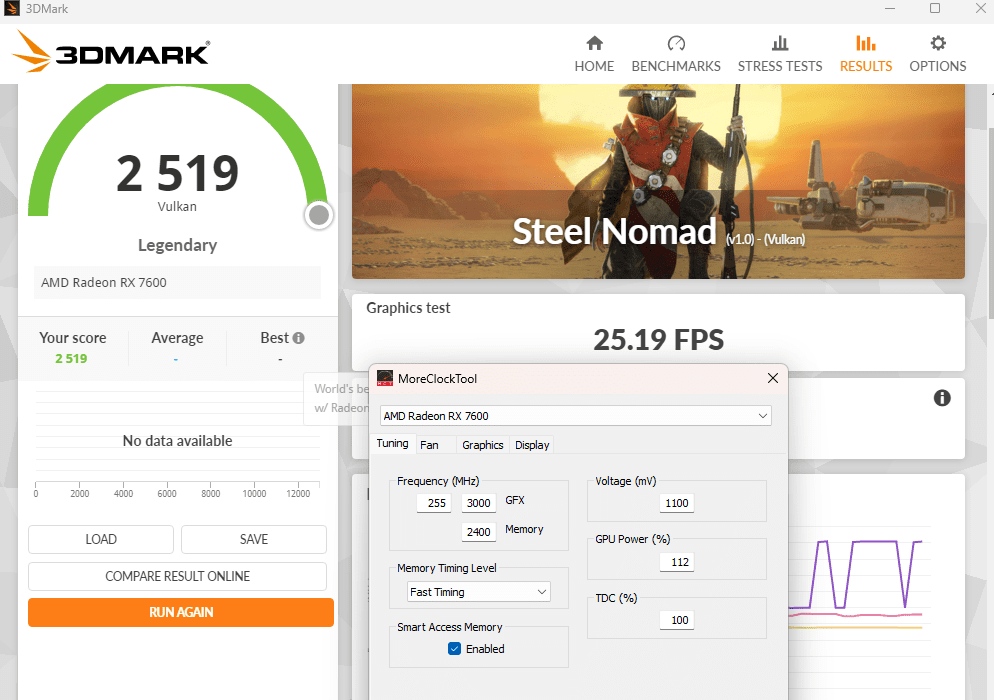The image size is (994, 700).
Task: Click the 'Legendary' rating text
Action: tap(178, 245)
